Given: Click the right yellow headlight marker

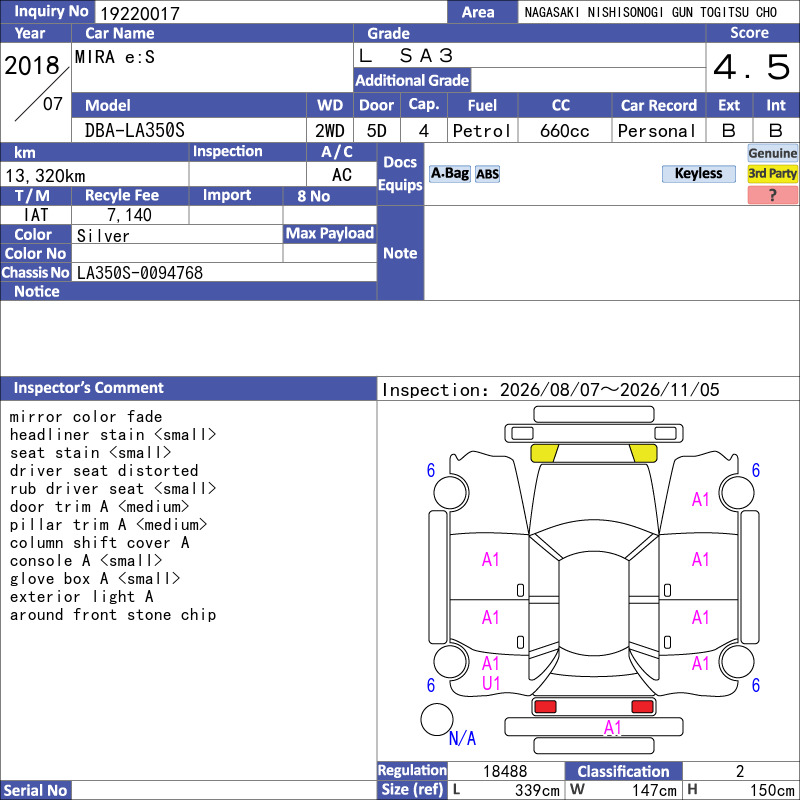Looking at the screenshot, I should 643,453.
